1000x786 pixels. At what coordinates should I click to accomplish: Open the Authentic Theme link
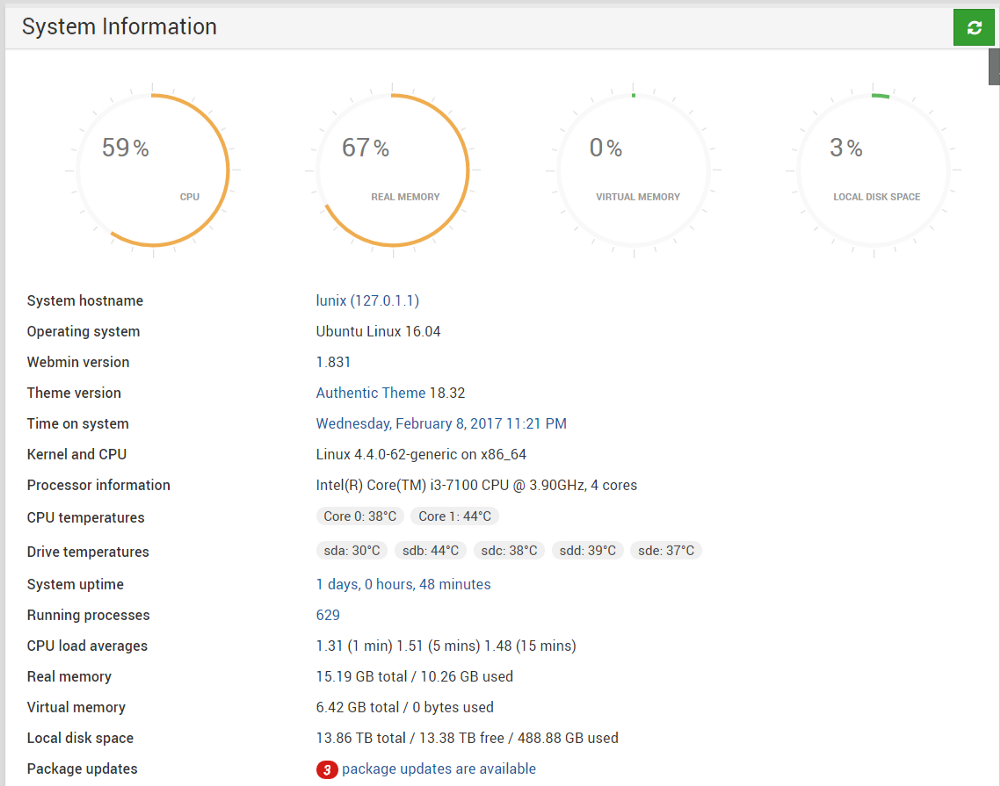point(371,392)
